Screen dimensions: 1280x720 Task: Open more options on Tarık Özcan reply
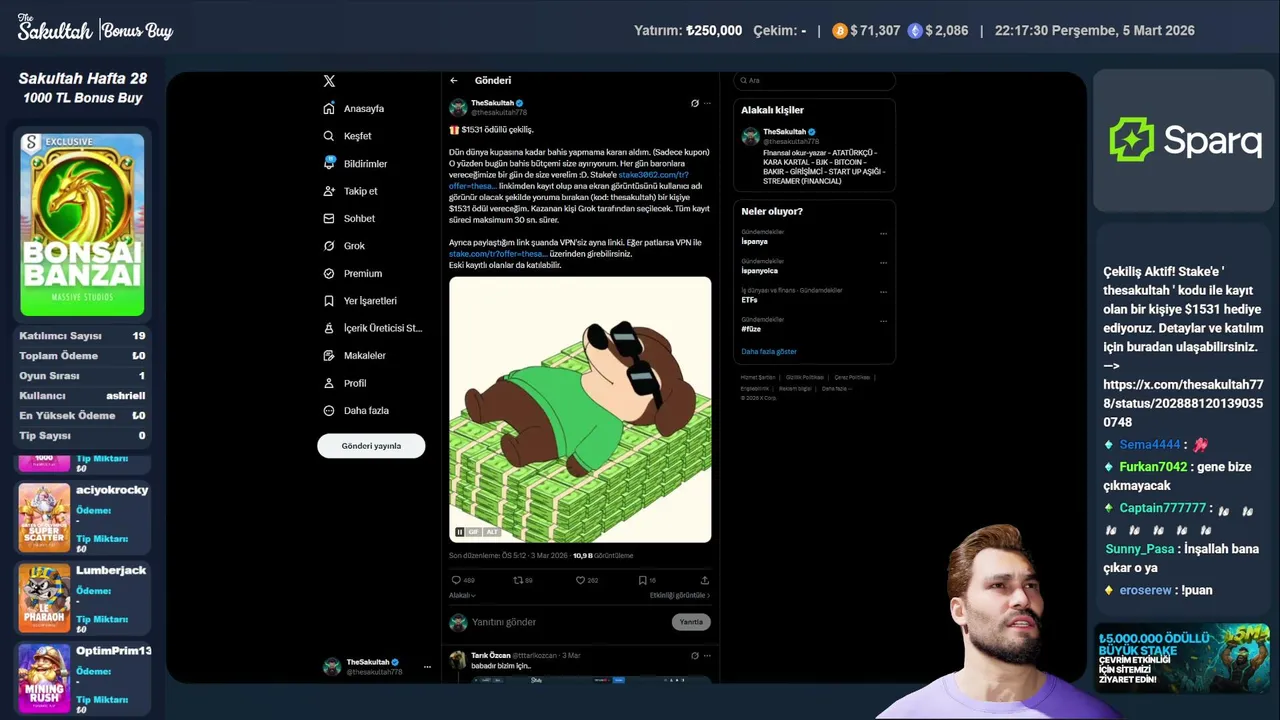(x=707, y=655)
